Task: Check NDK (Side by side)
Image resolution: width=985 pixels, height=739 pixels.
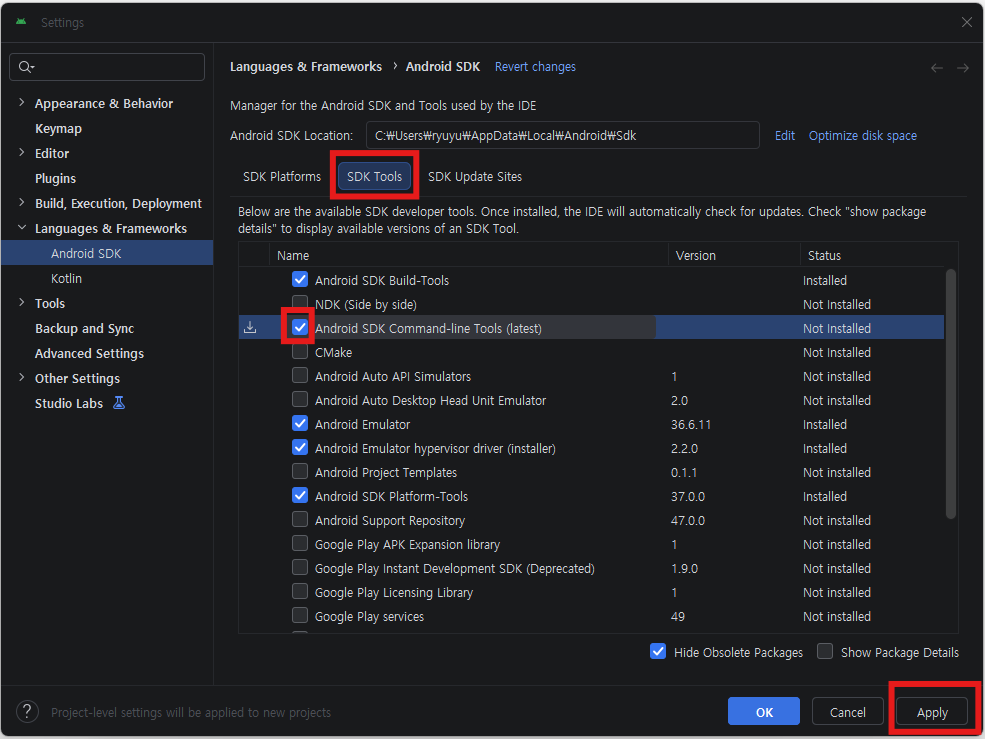Action: 300,303
